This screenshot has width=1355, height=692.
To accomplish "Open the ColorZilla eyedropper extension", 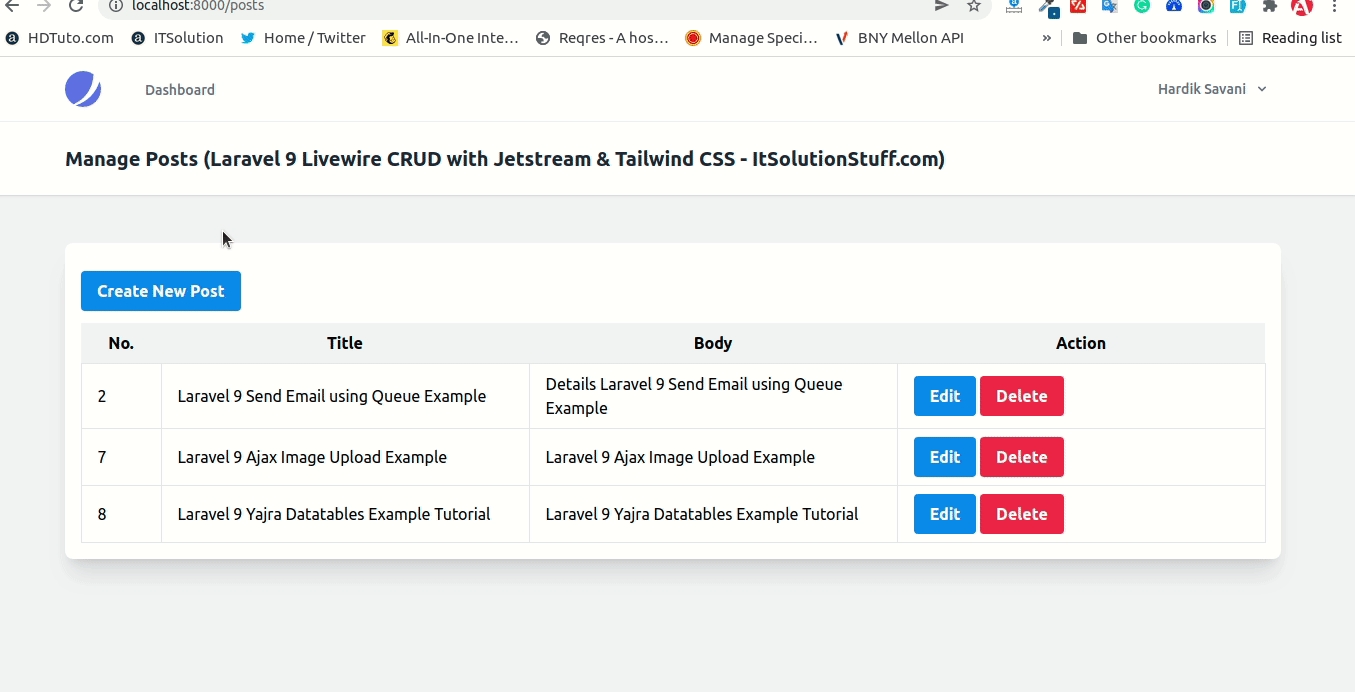I will tap(1047, 7).
